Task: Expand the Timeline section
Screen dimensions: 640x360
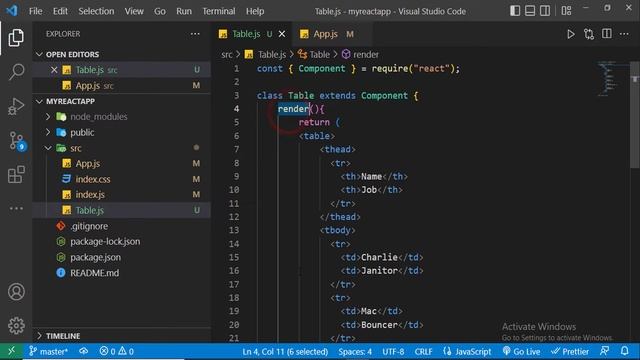Action: click(x=39, y=336)
